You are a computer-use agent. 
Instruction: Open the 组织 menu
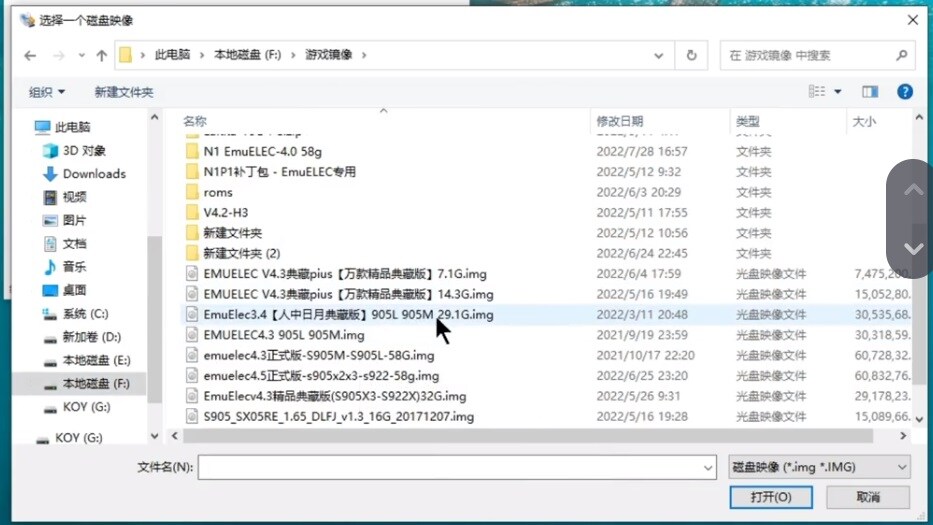pyautogui.click(x=46, y=92)
